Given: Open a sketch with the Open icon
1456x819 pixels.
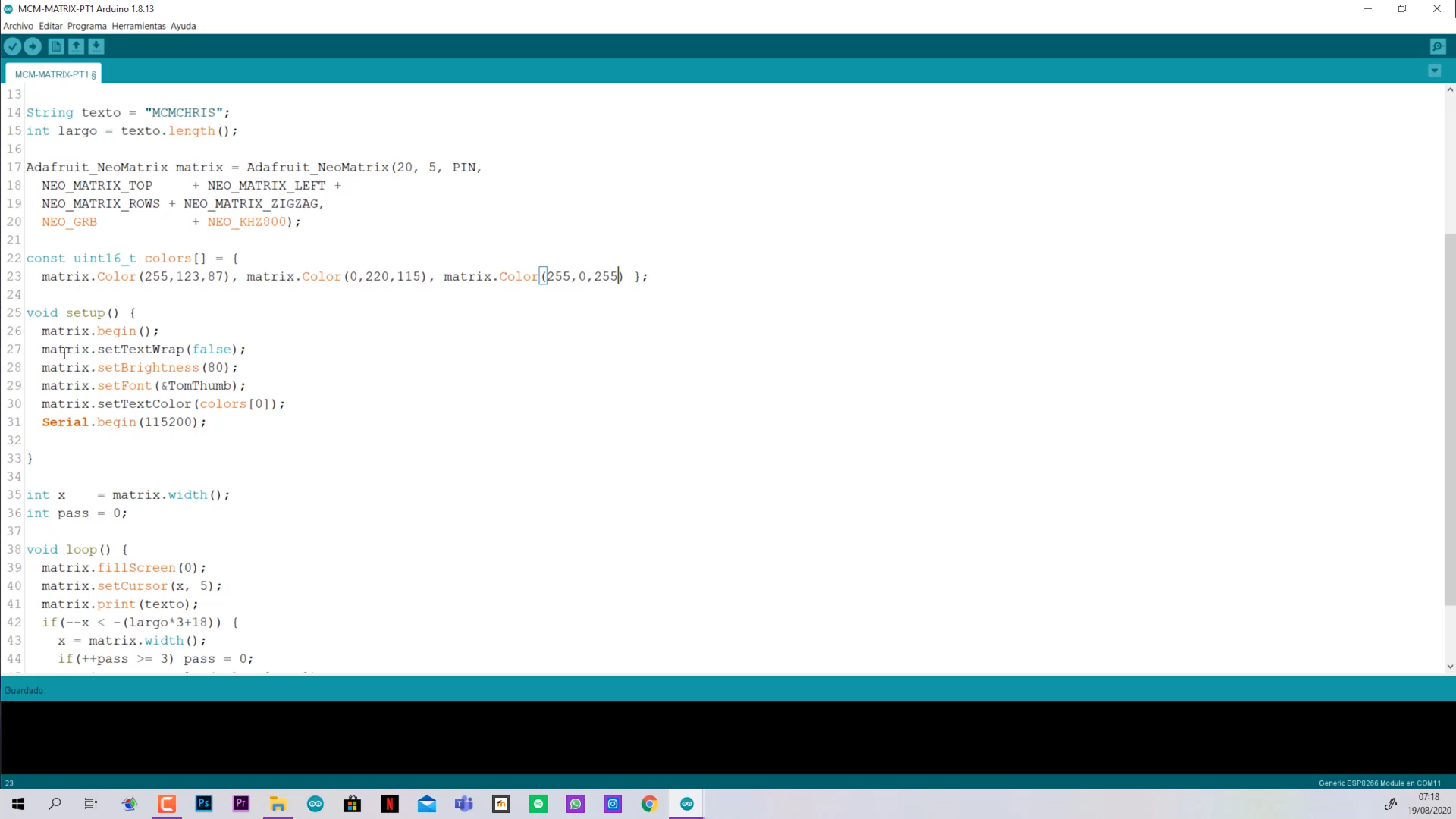Looking at the screenshot, I should tap(76, 46).
